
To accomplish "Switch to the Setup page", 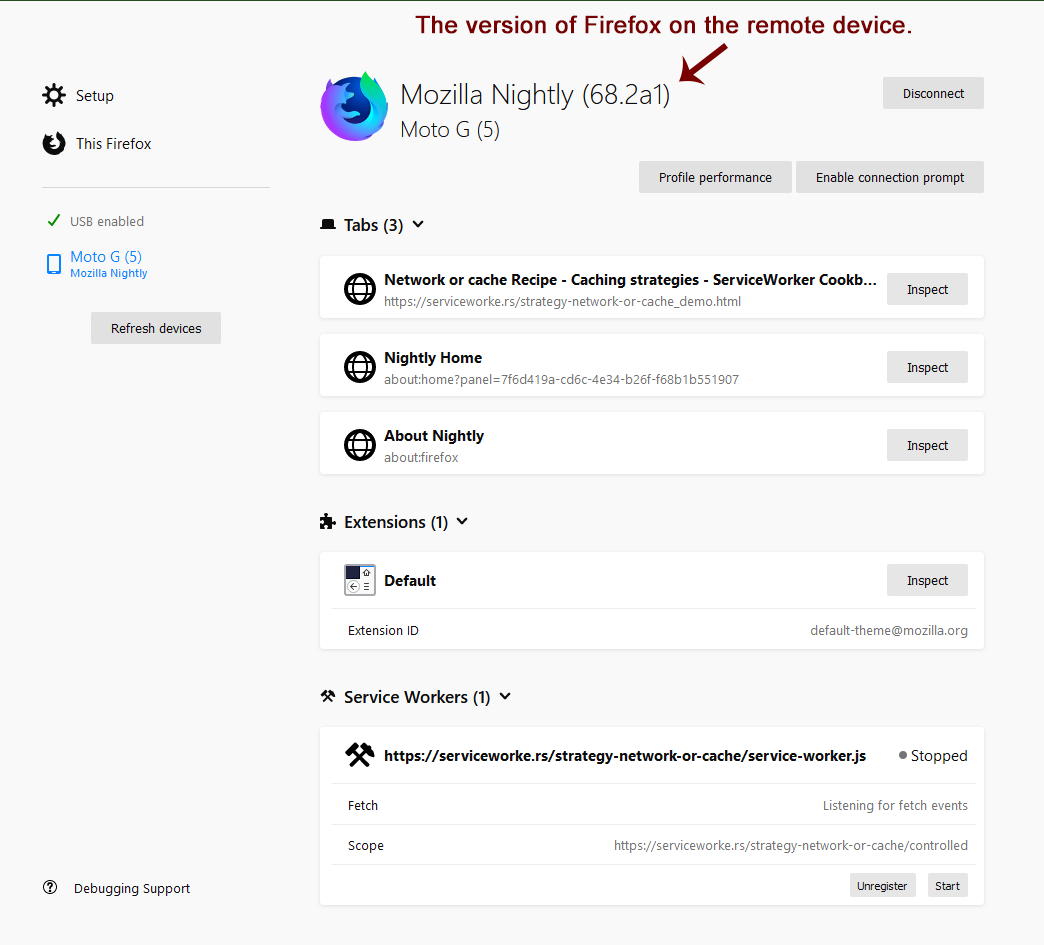I will pyautogui.click(x=95, y=95).
